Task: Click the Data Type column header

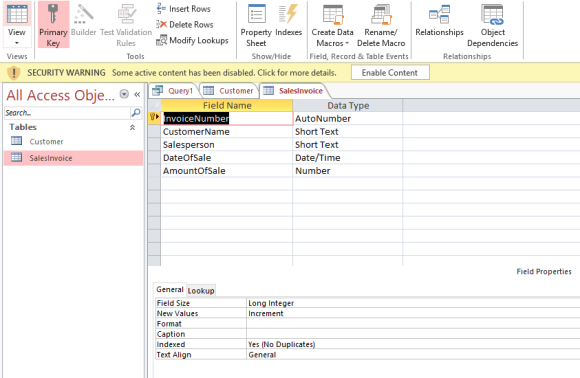Action: [348, 105]
